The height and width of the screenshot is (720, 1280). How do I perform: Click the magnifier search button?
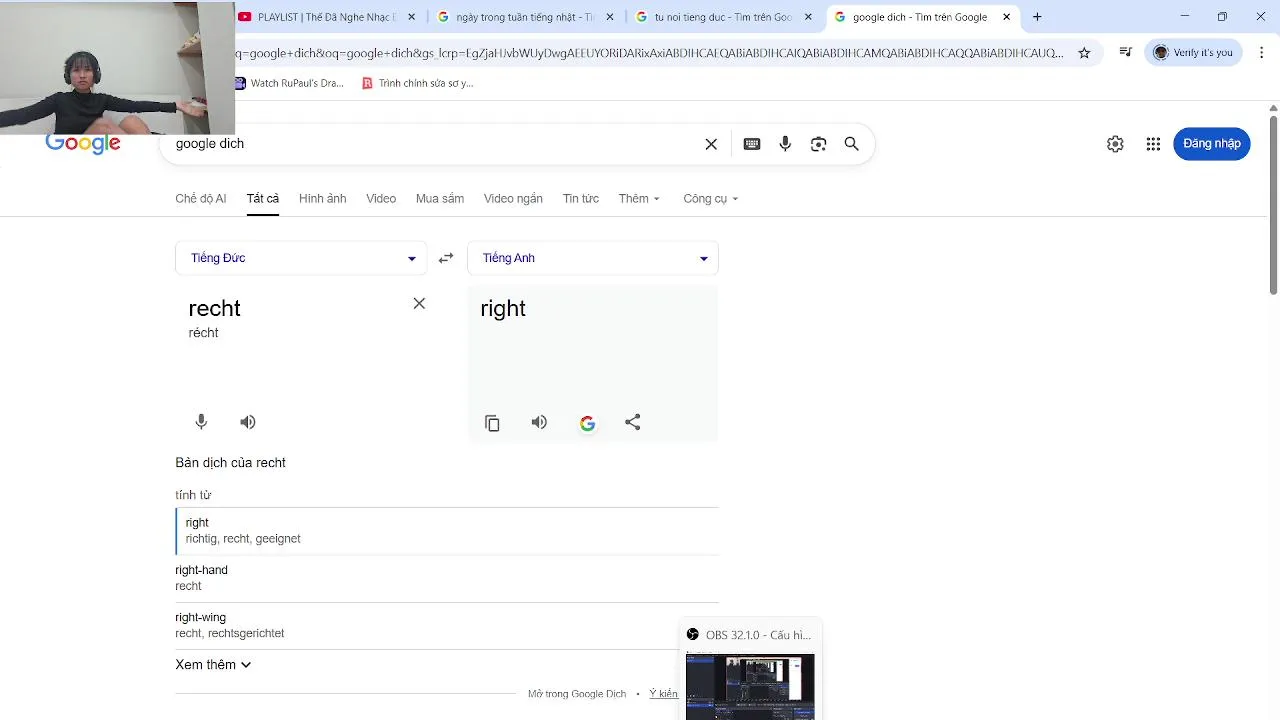pos(852,144)
